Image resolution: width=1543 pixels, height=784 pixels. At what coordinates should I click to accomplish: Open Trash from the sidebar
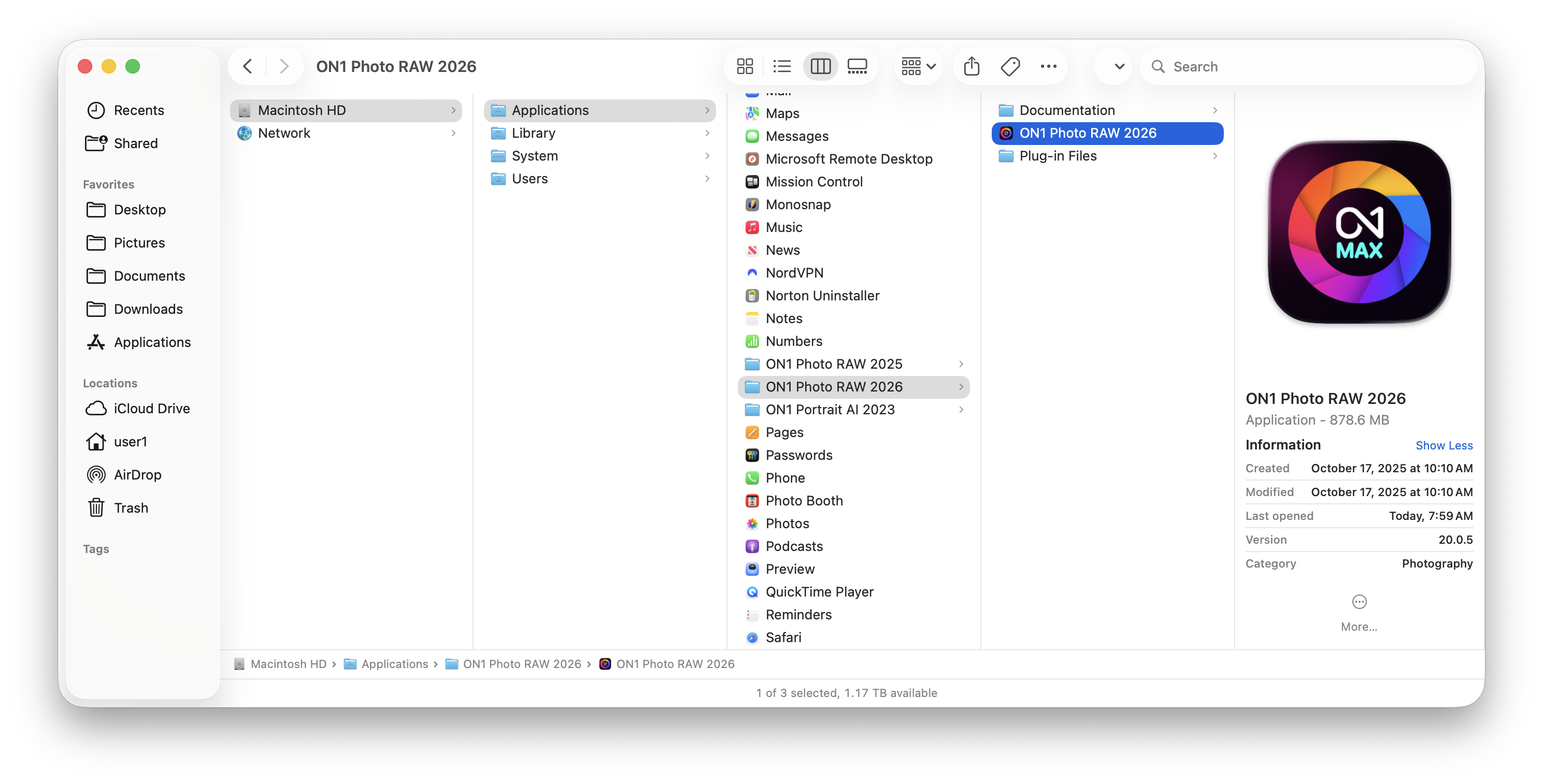click(131, 507)
